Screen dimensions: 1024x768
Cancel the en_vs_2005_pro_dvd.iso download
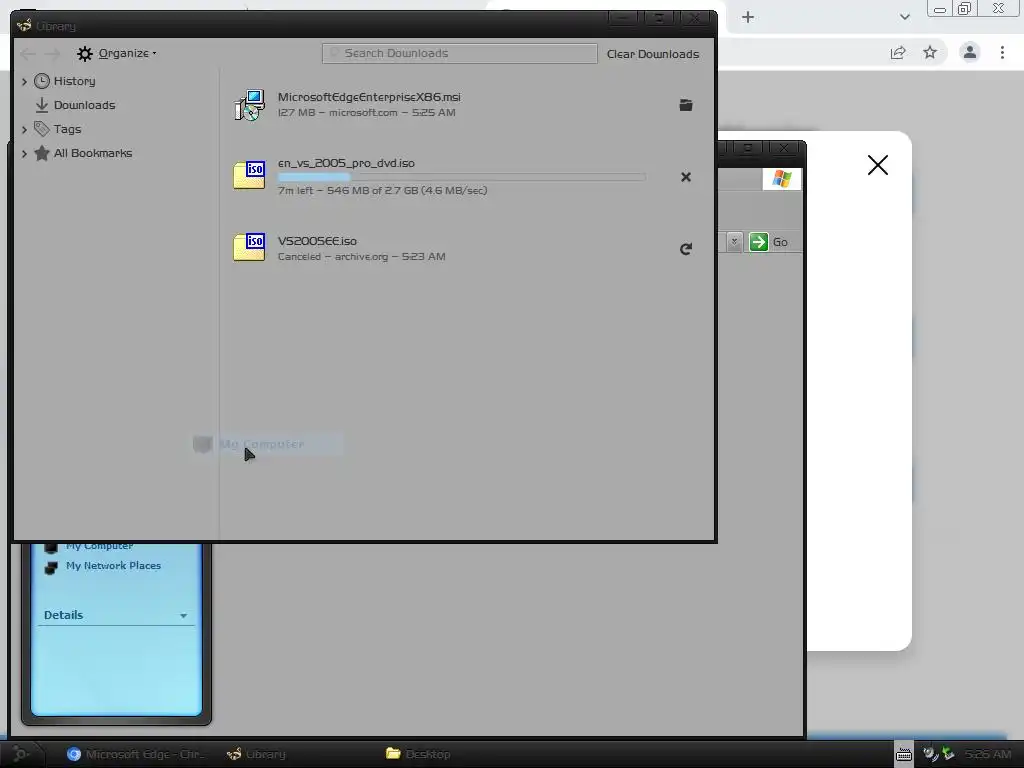686,177
